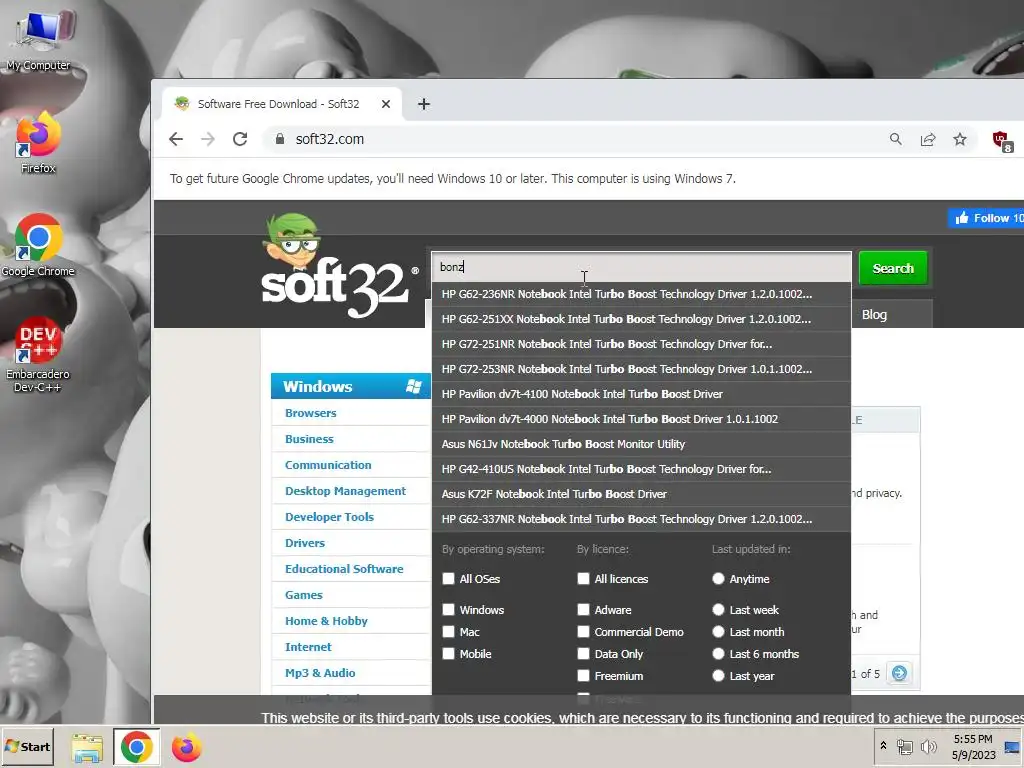Click the Windows Start button

tap(27, 746)
